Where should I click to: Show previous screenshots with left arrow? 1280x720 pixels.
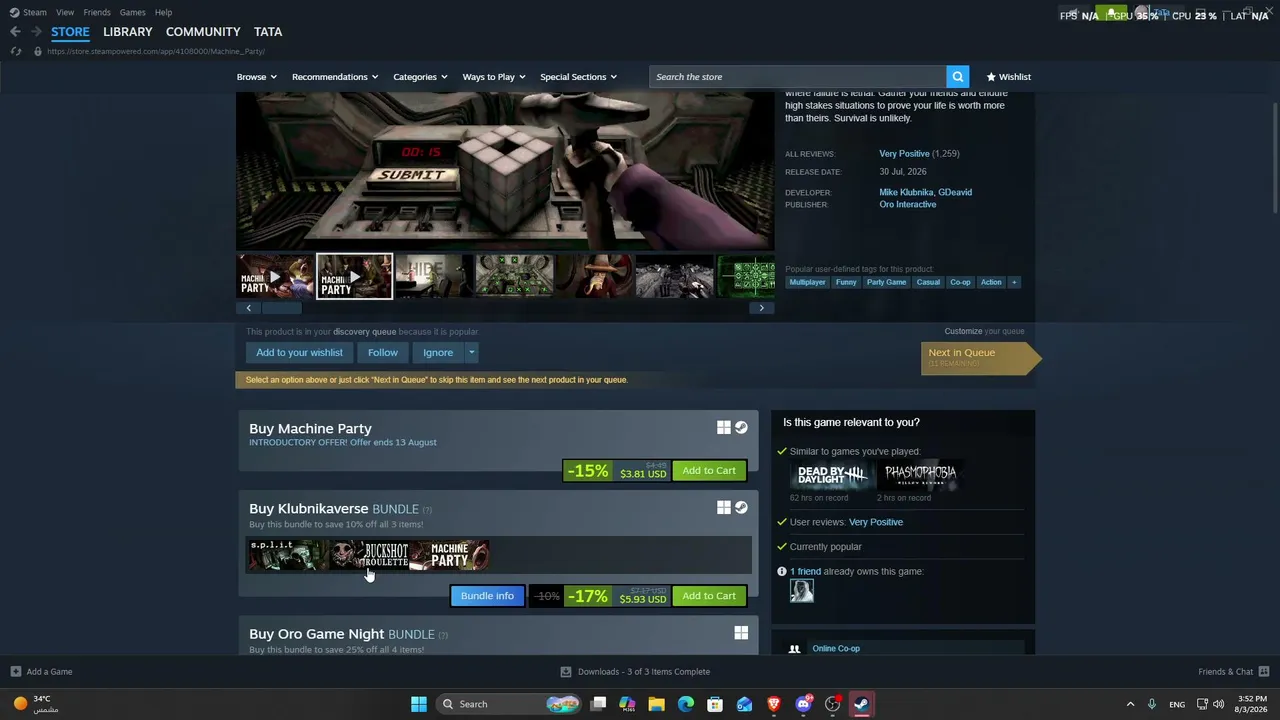tap(249, 308)
